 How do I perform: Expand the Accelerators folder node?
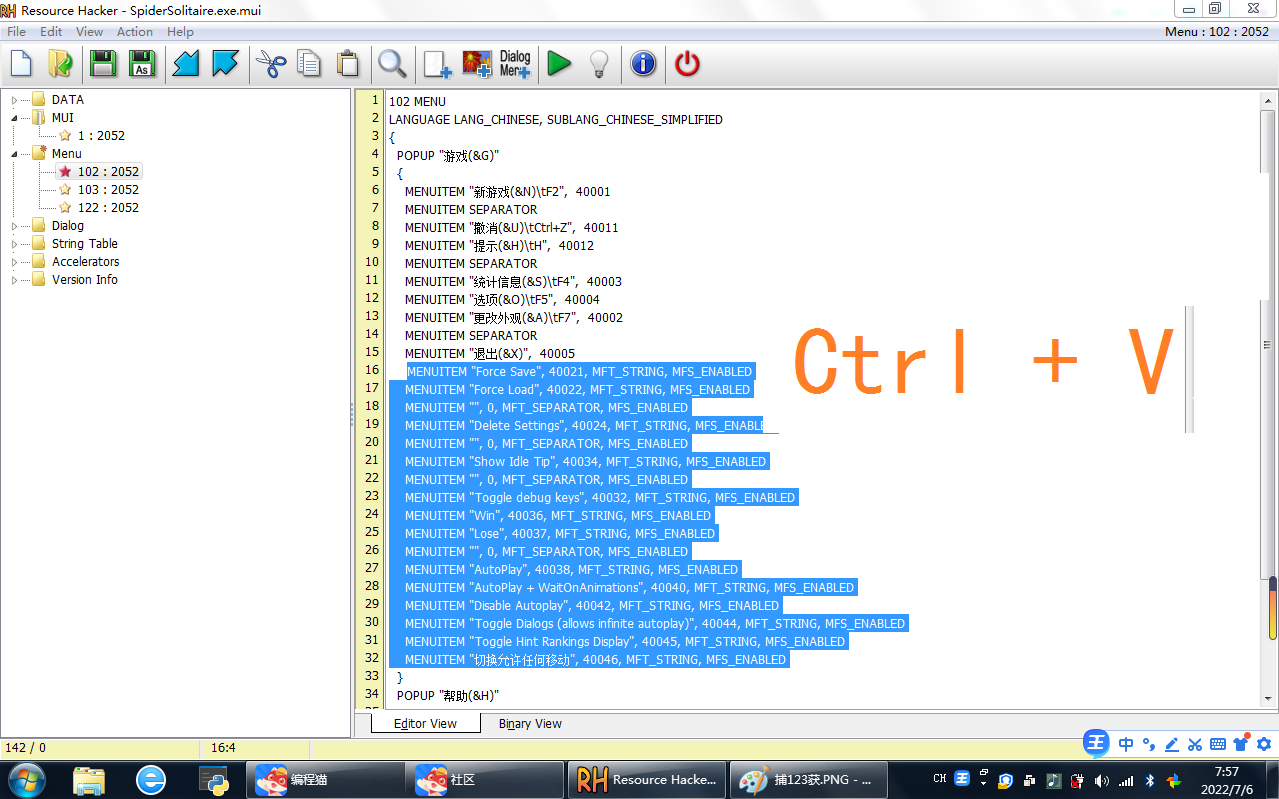pos(15,262)
